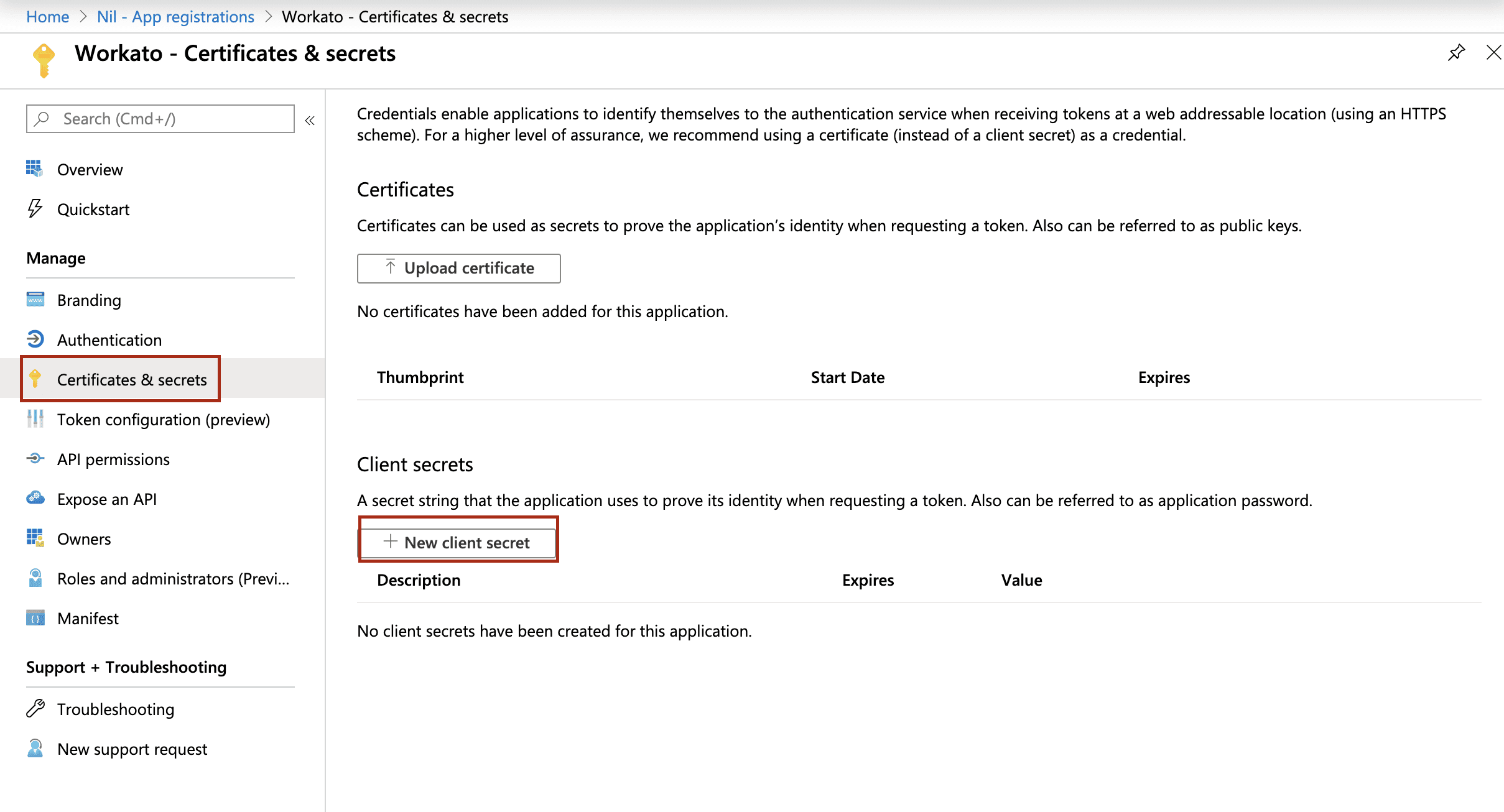The height and width of the screenshot is (812, 1504).
Task: Click the Manifest icon in sidebar
Action: [35, 618]
